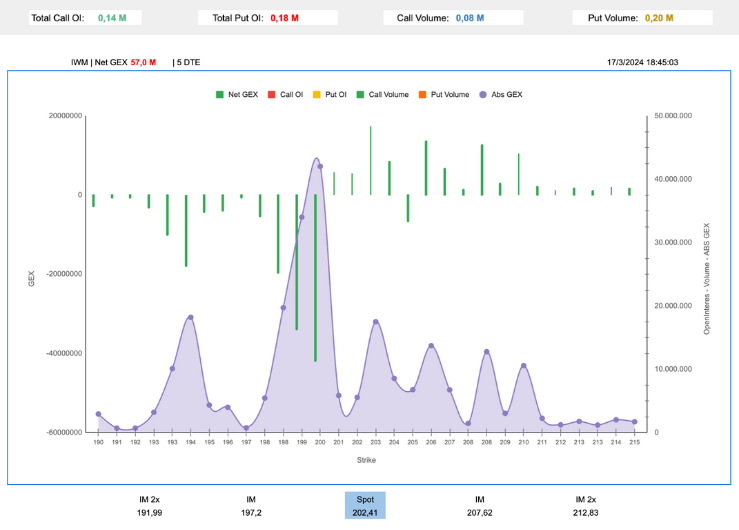This screenshot has height=530, width=739.
Task: Click the GEX left axis title
Action: (x=32, y=278)
